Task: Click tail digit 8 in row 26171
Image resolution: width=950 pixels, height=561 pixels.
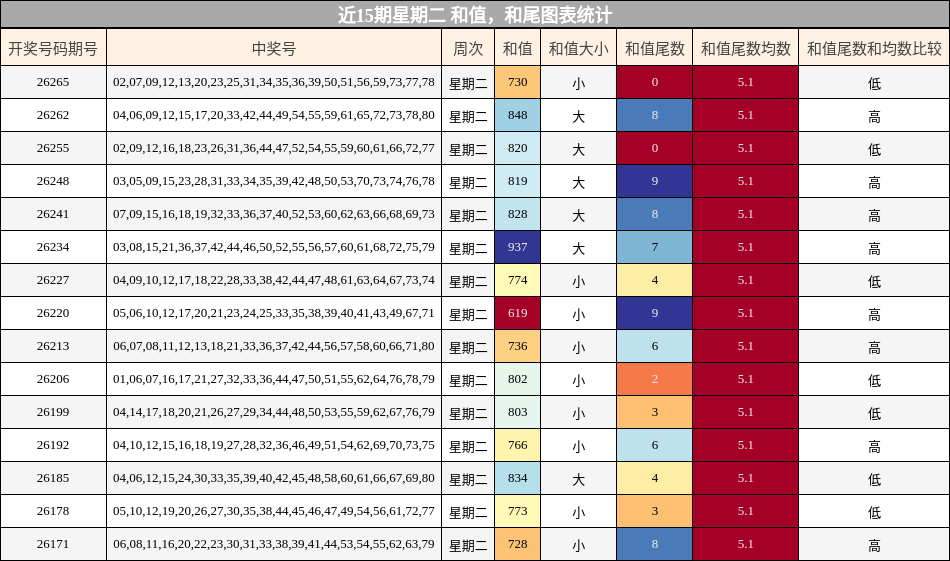Action: pyautogui.click(x=654, y=544)
